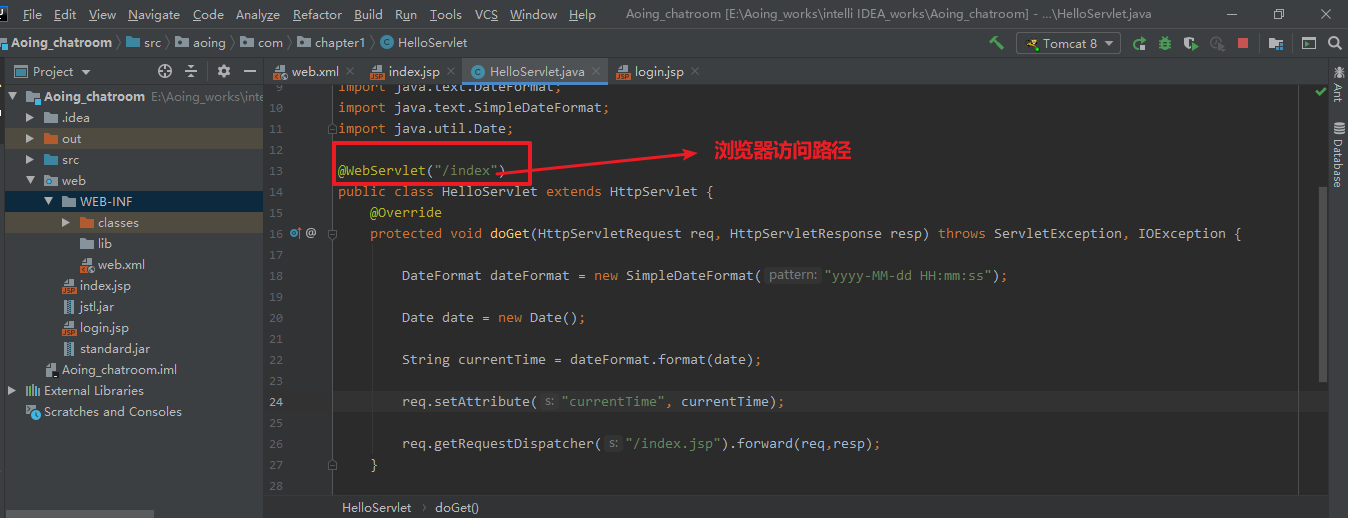This screenshot has height=518, width=1348.
Task: Click the profiler run icon
Action: 1216,43
